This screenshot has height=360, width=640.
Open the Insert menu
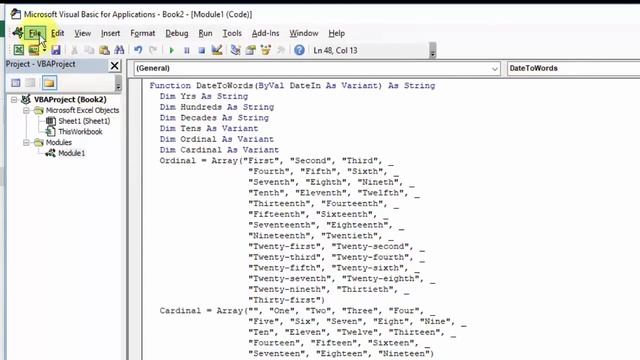coord(110,33)
